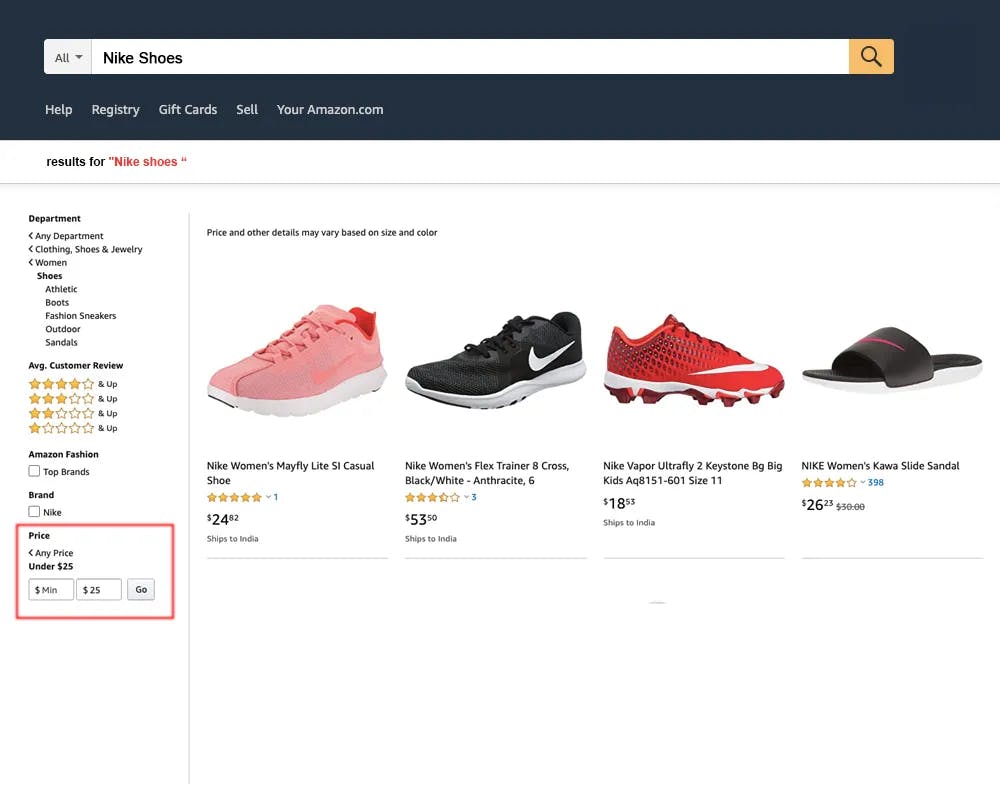The width and height of the screenshot is (1000, 800).
Task: Open the All departments search dropdown
Action: coord(68,57)
